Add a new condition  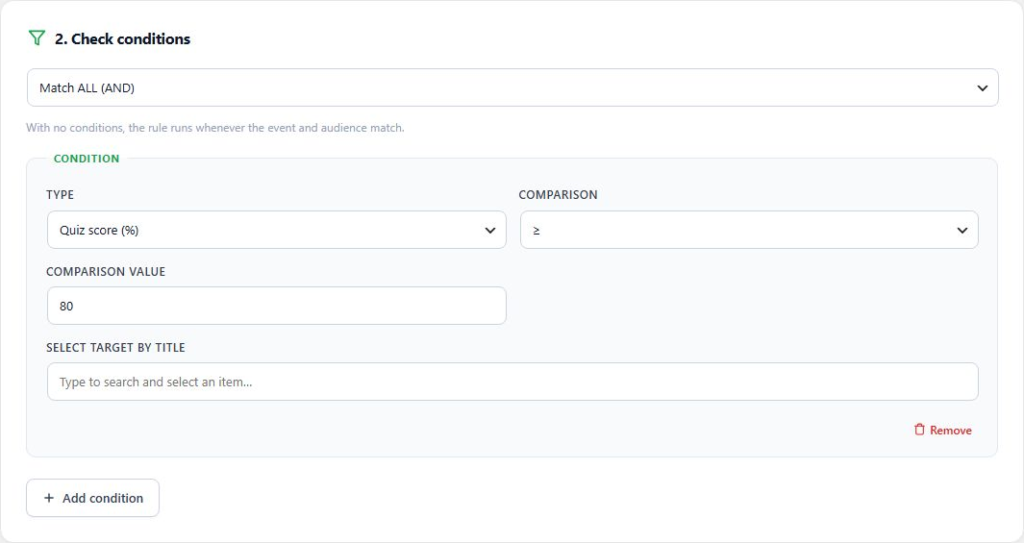(93, 498)
